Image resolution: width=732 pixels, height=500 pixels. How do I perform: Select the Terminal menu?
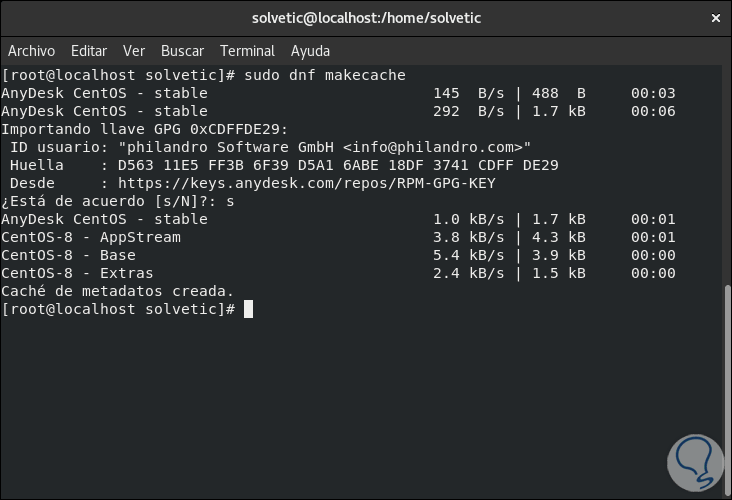(x=247, y=51)
